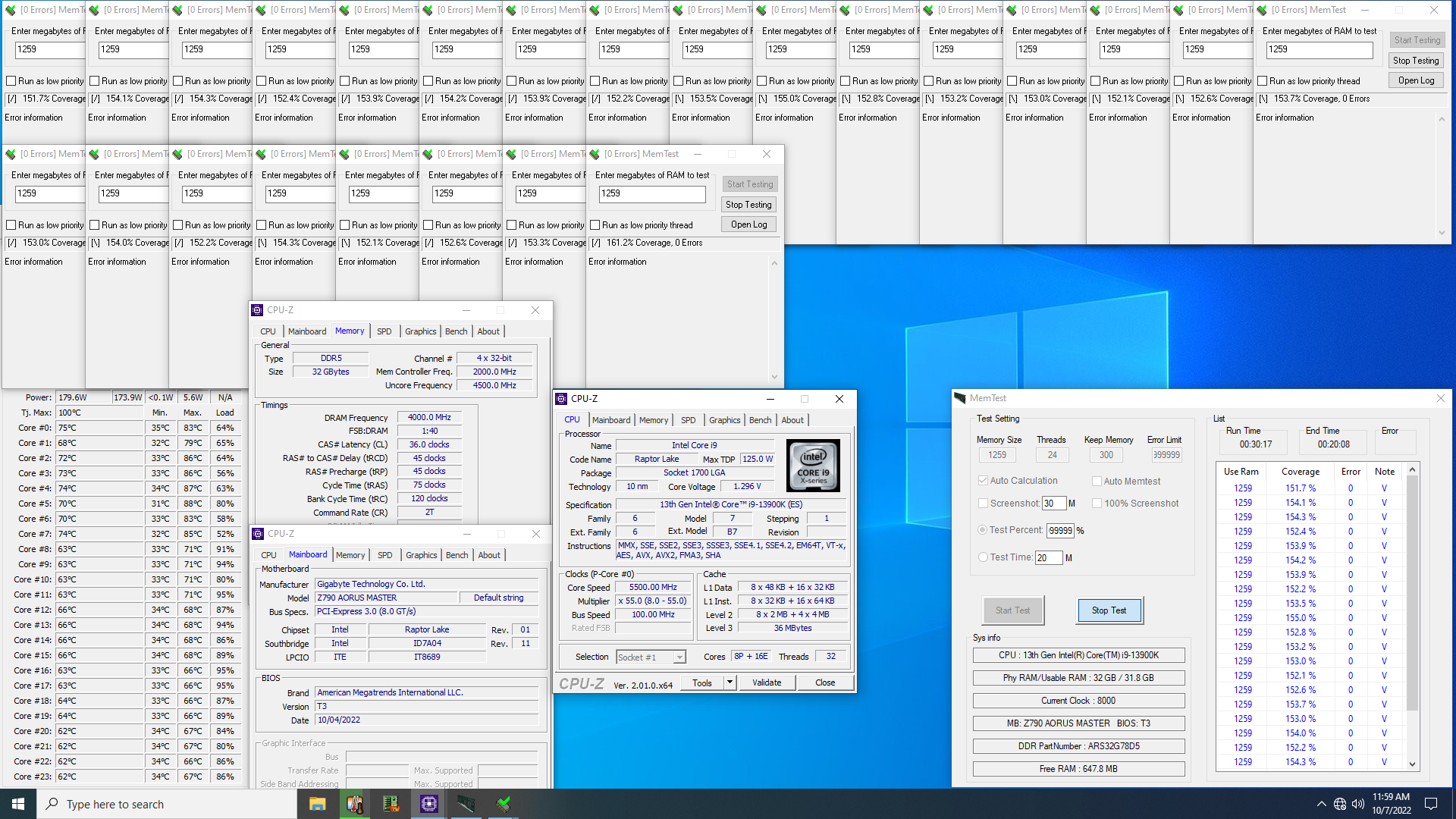Toggle the 100% Screenshot checkbox
The image size is (1456, 819).
click(x=1097, y=503)
